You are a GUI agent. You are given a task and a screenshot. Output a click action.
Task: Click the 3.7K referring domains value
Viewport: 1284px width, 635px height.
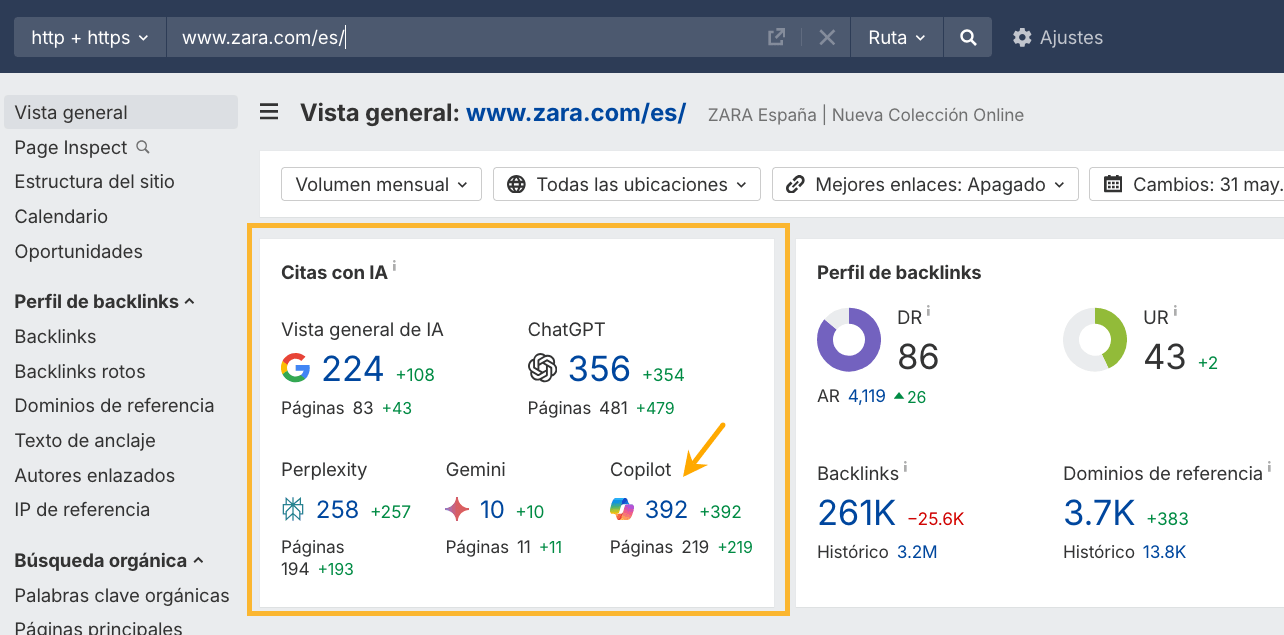1099,513
